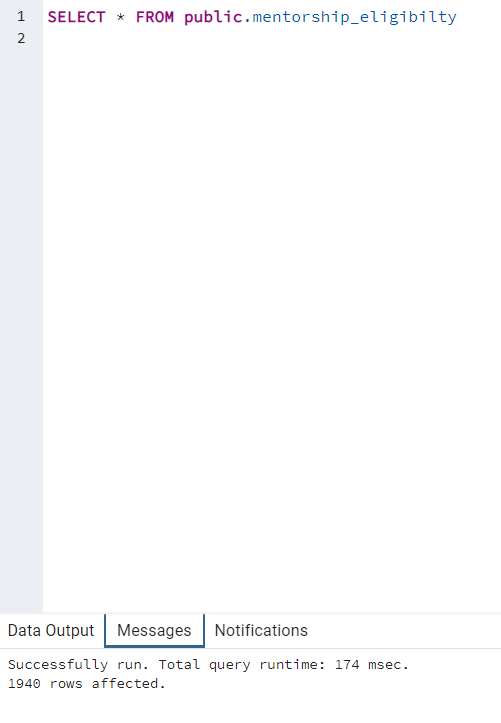Click the number 1940 in messages
This screenshot has width=501, height=723.
point(24,683)
